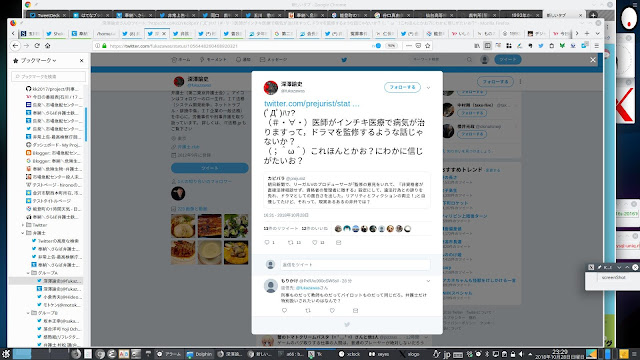Open options caret on もりかげ reply
Viewport: 640px width, 360px height.
[x=428, y=281]
